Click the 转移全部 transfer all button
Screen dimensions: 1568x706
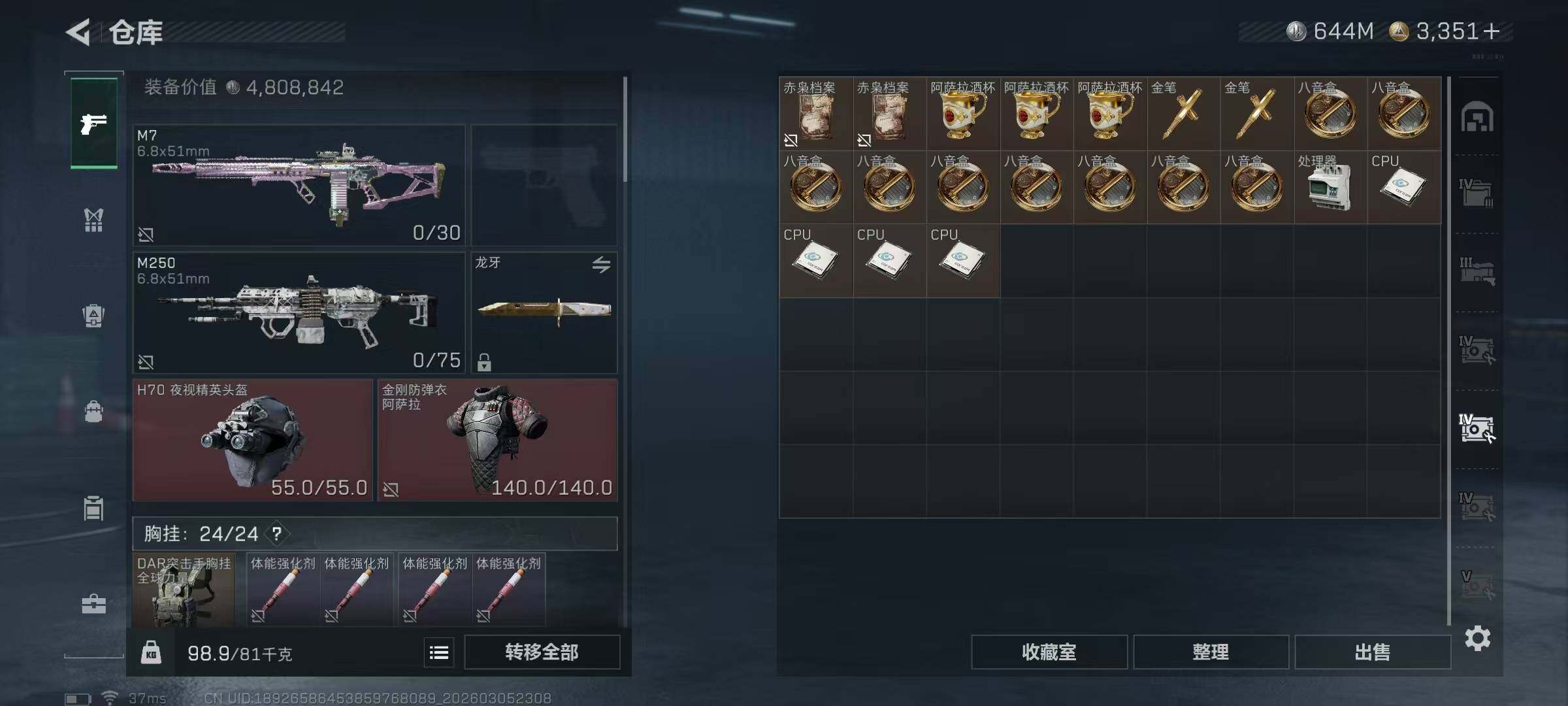point(542,652)
